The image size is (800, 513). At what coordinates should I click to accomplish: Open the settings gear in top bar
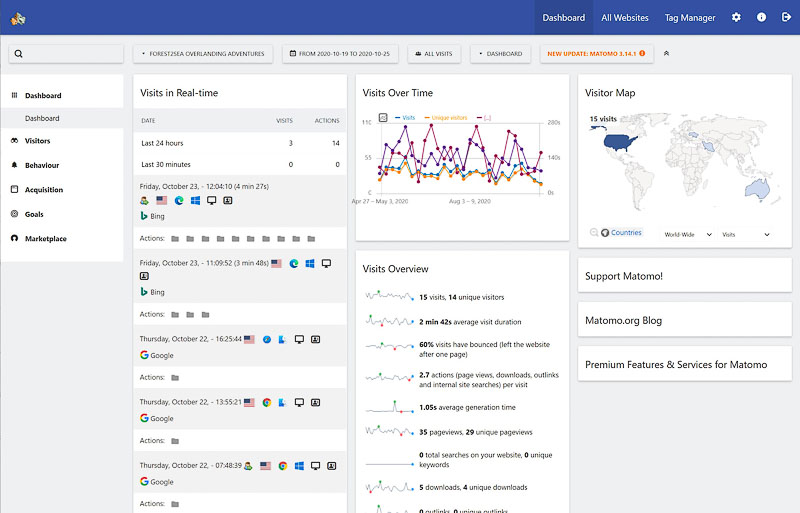(x=736, y=17)
